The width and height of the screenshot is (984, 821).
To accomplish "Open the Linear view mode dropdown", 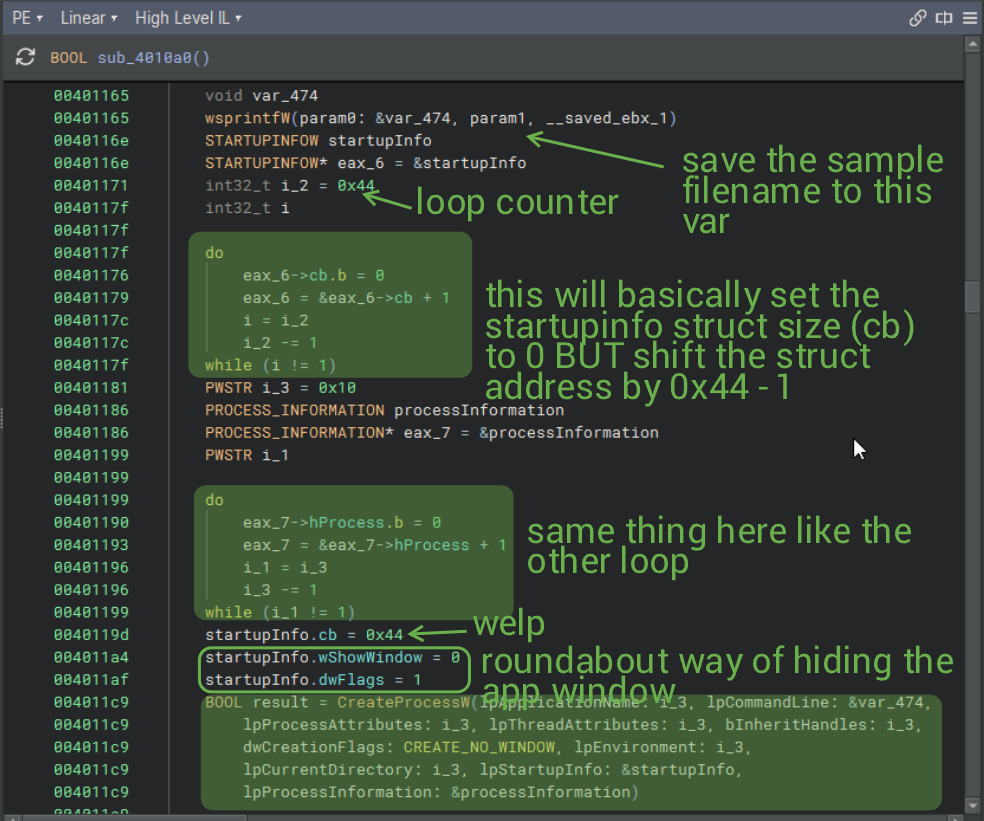I will pos(89,18).
